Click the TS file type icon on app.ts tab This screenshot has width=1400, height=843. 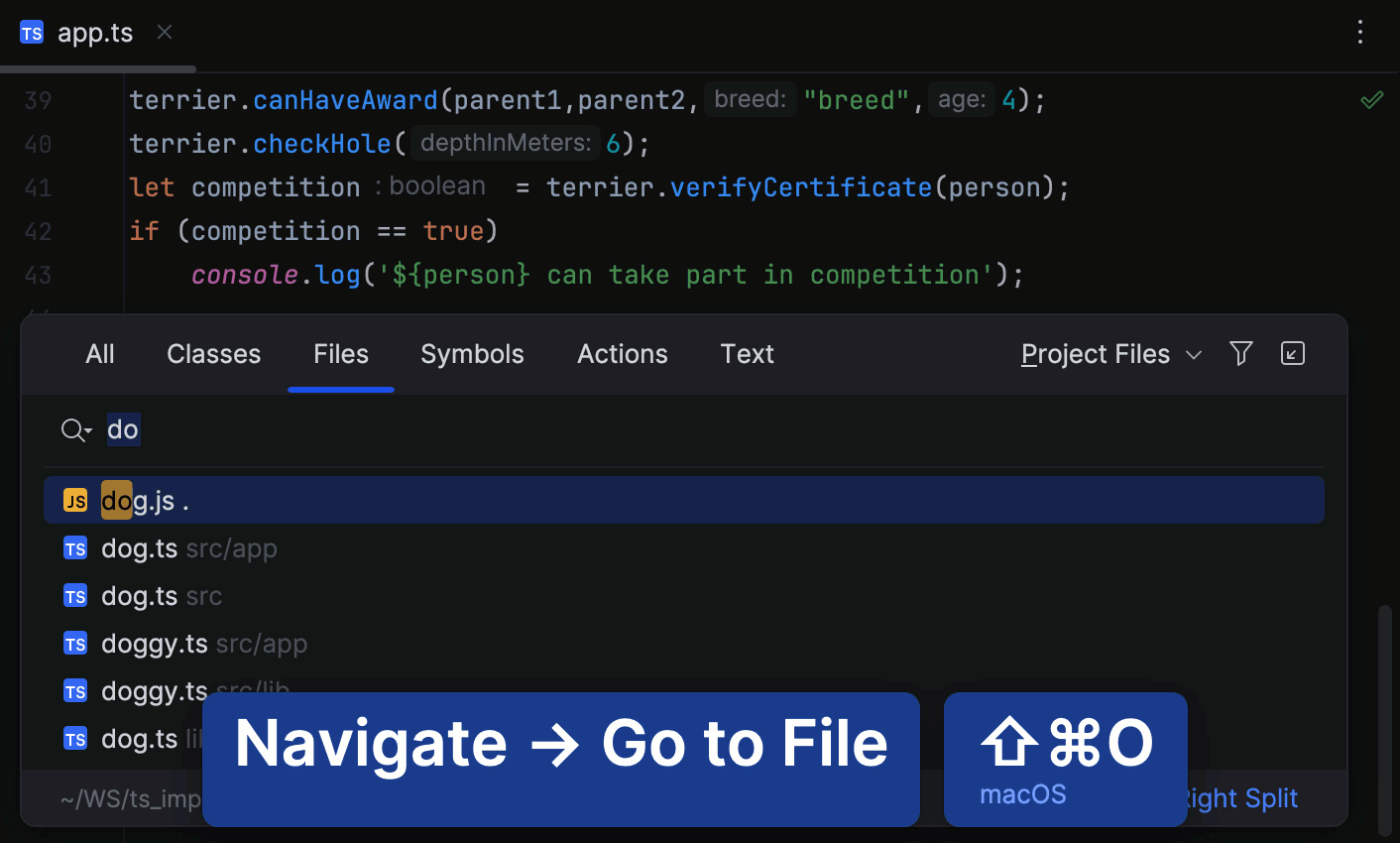pos(31,32)
